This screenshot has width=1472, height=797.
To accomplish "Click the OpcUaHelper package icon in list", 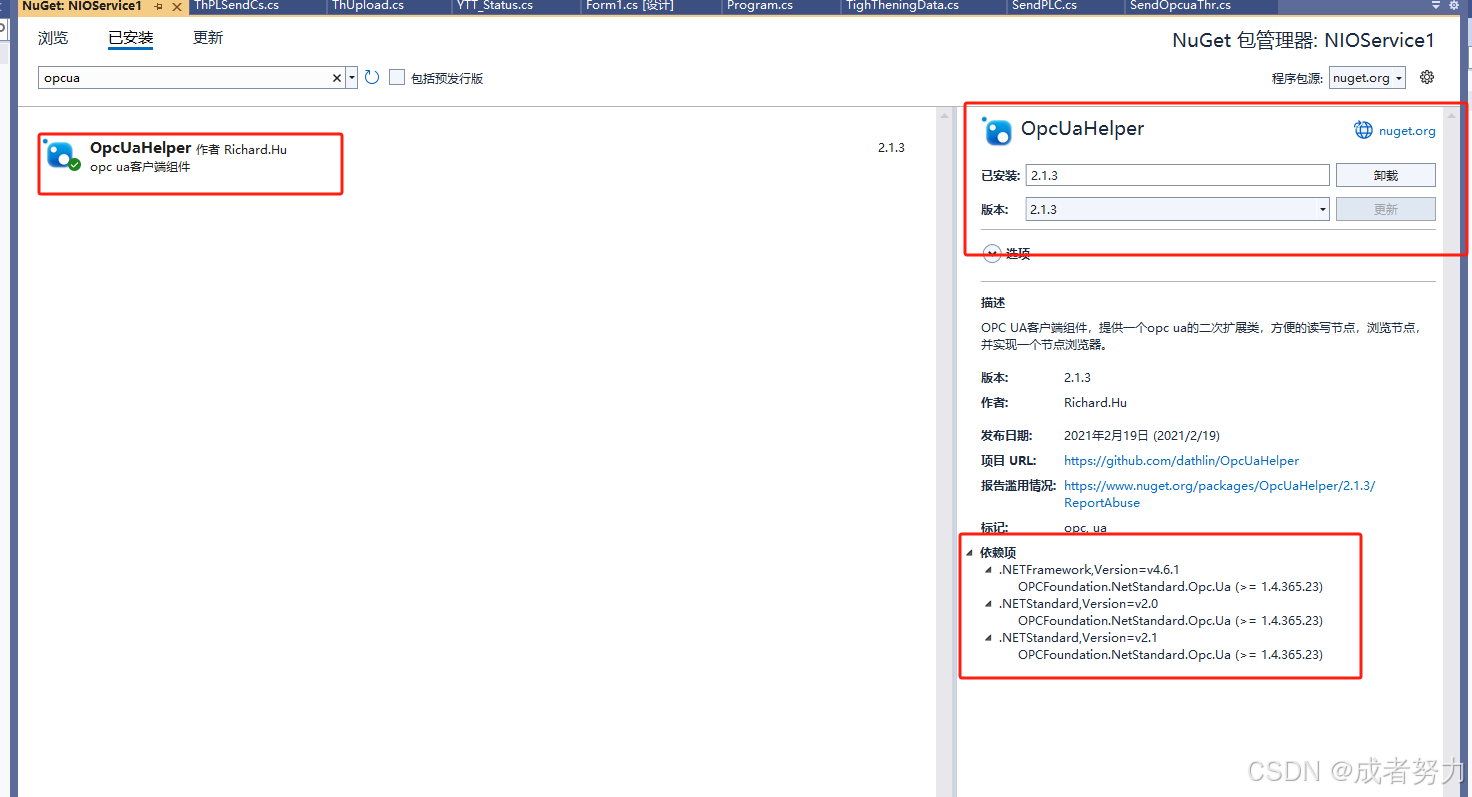I will [62, 155].
